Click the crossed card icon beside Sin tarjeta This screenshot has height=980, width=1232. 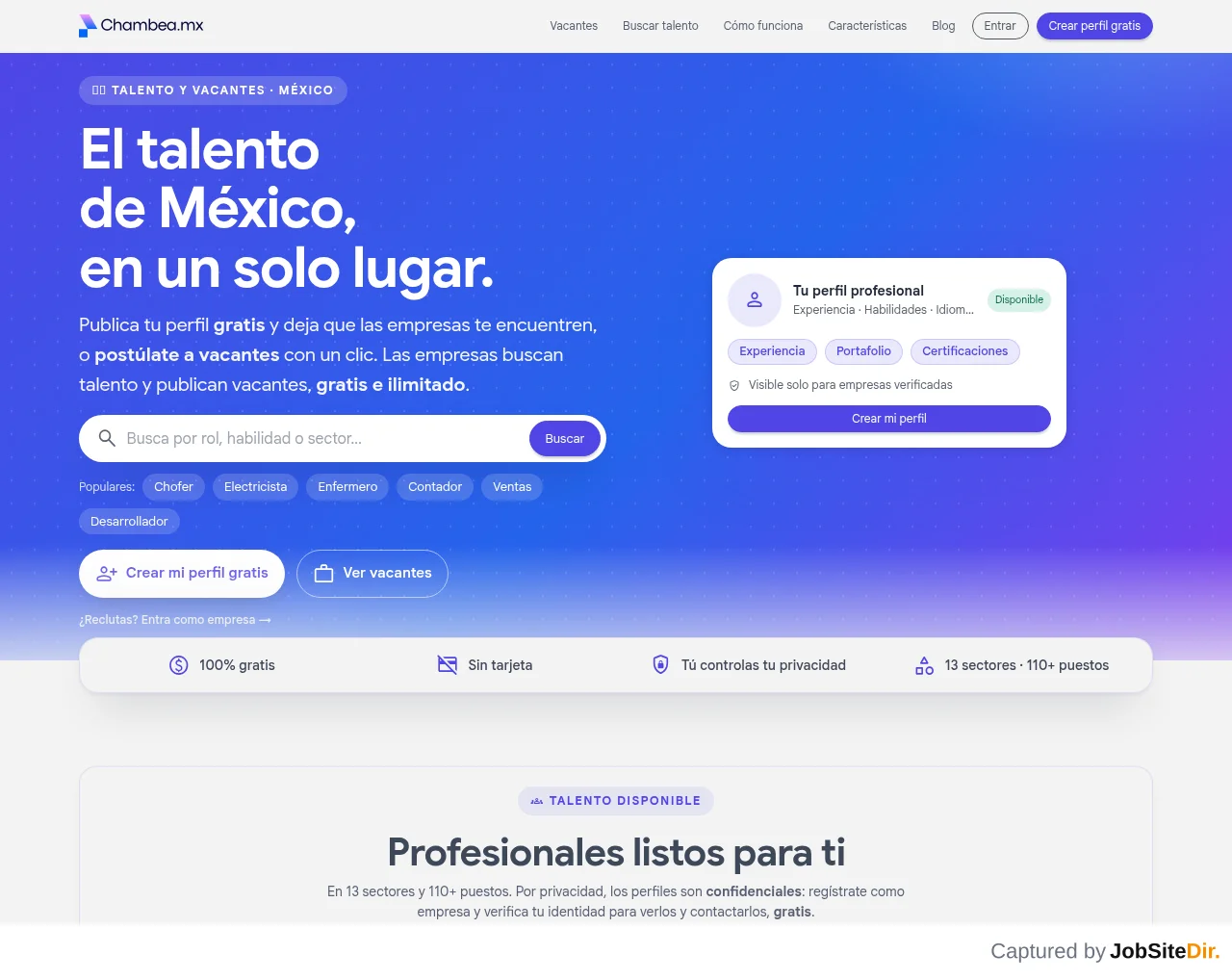click(448, 665)
